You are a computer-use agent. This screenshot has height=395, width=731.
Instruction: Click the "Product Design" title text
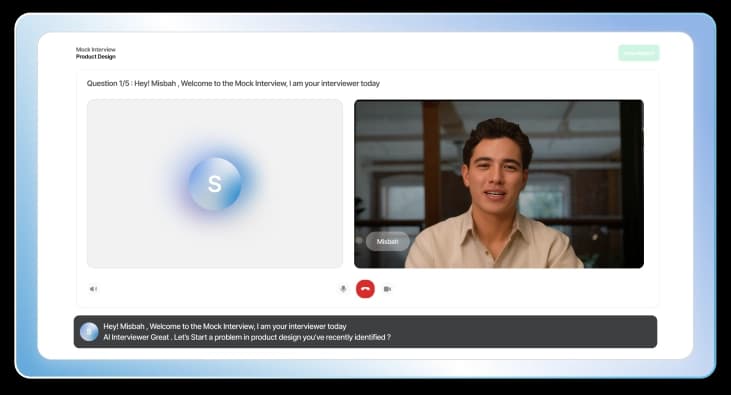(96, 56)
